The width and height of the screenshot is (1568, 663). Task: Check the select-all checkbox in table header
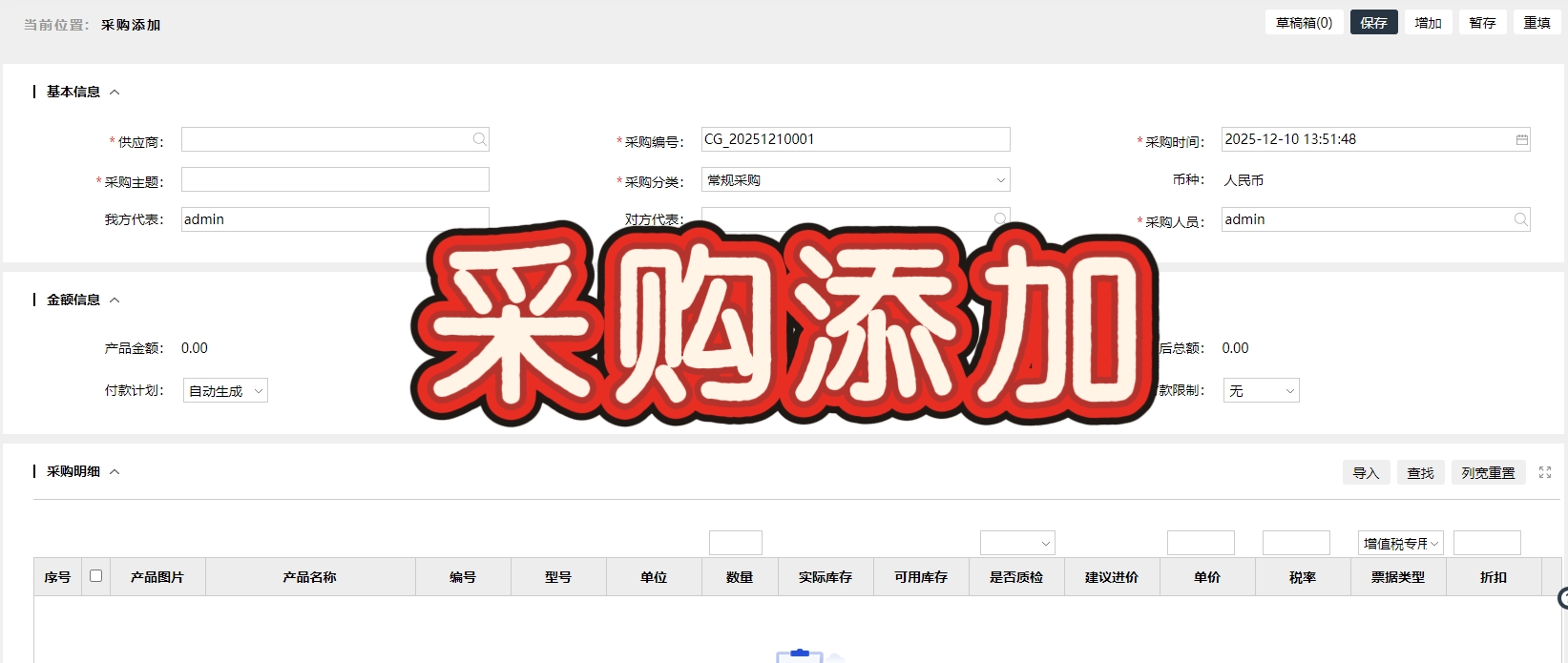95,575
